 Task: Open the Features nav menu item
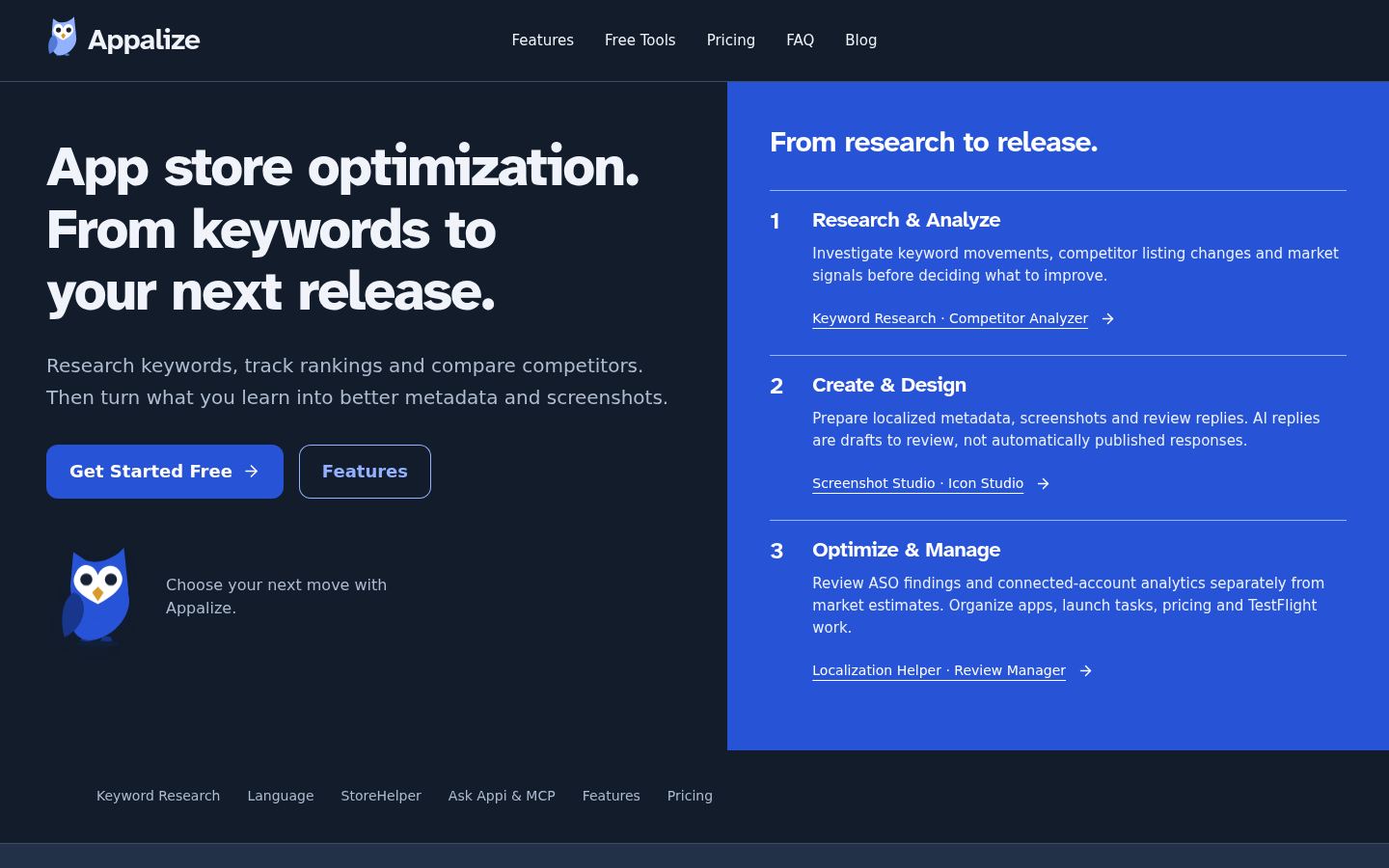click(x=542, y=41)
